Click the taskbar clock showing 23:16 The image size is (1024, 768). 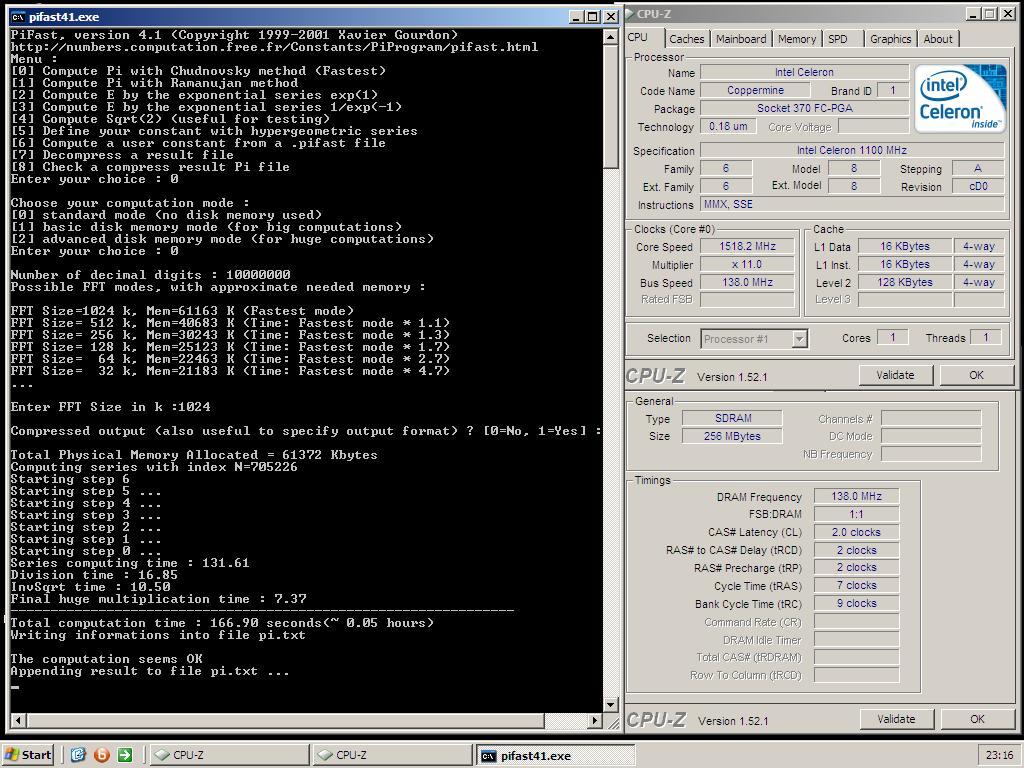click(x=999, y=756)
